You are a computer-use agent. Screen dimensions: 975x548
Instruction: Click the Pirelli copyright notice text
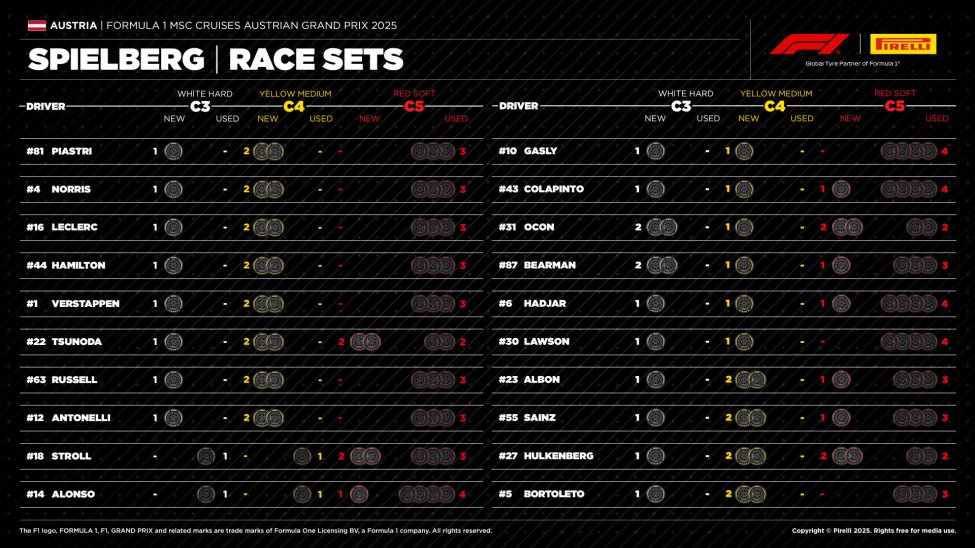point(873,530)
